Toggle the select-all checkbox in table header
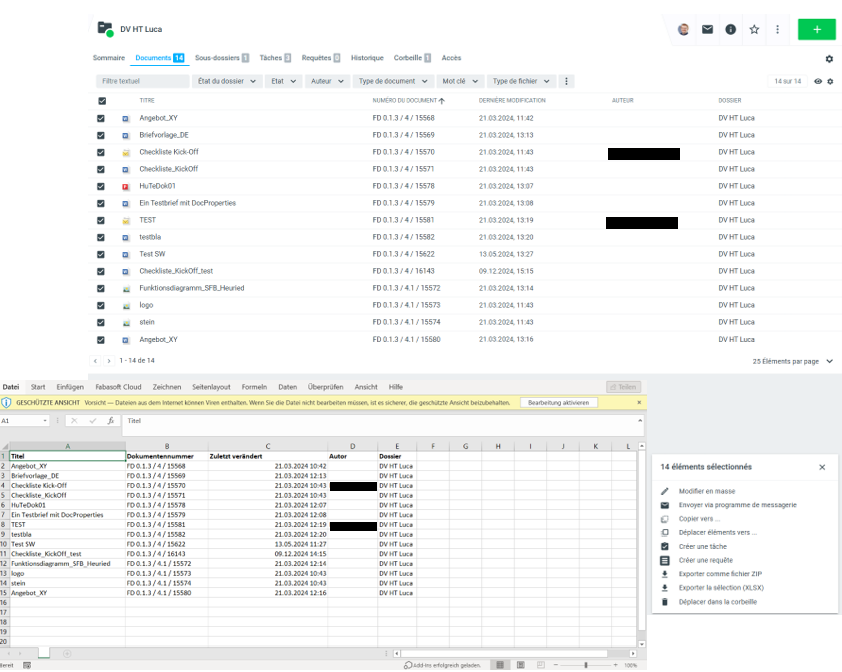Viewport: 842px width, 672px height. (101, 101)
